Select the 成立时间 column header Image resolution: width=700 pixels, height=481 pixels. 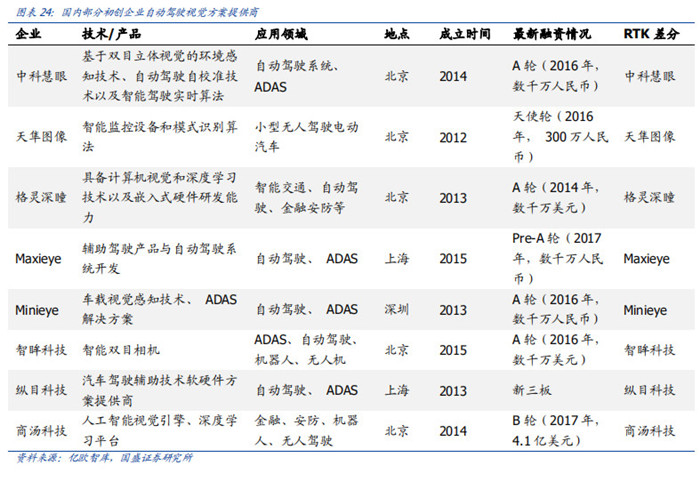tap(465, 34)
